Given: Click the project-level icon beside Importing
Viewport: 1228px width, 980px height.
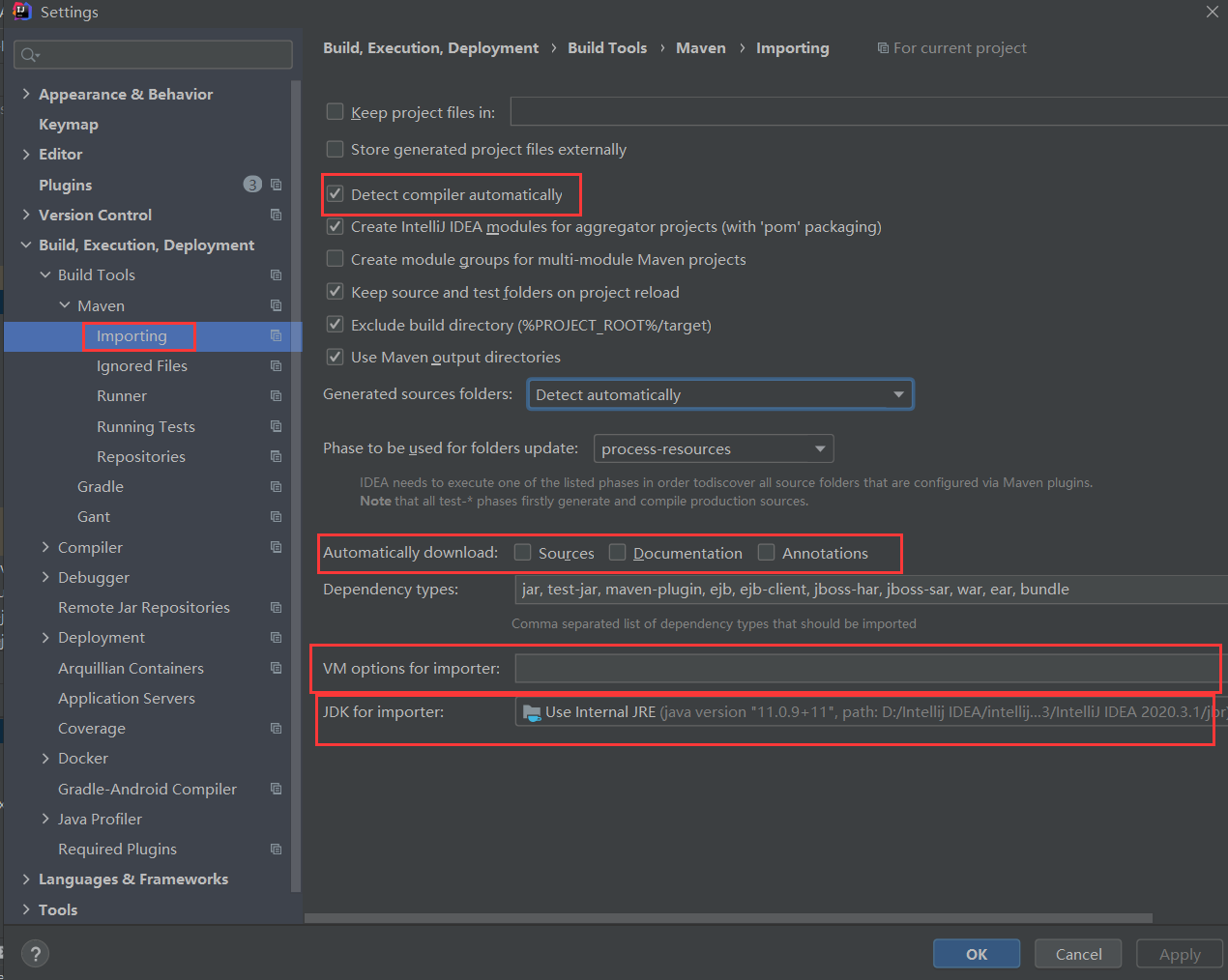Looking at the screenshot, I should pos(277,335).
